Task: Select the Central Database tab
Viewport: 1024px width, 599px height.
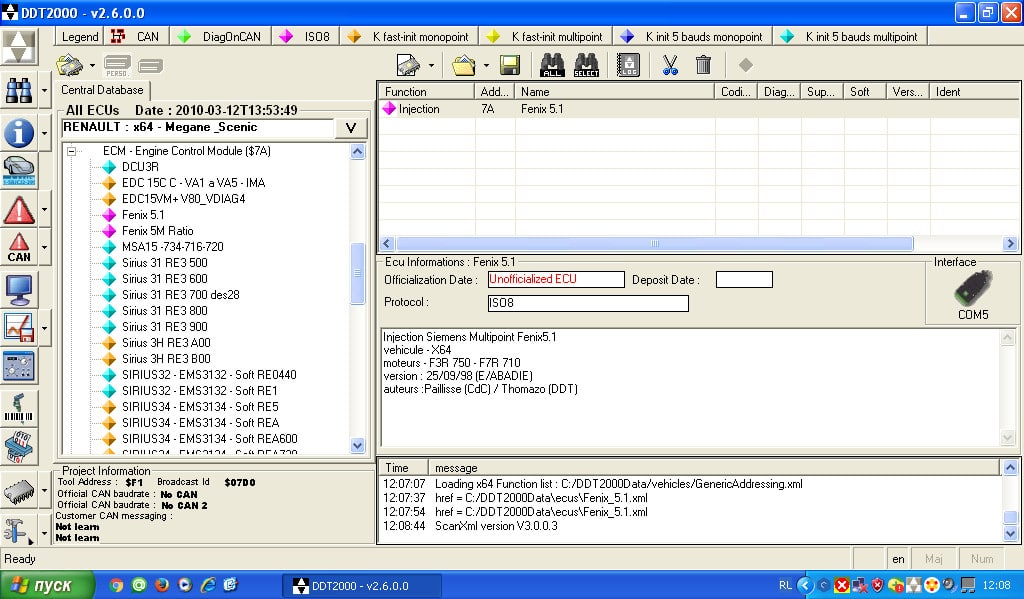Action: click(x=102, y=90)
